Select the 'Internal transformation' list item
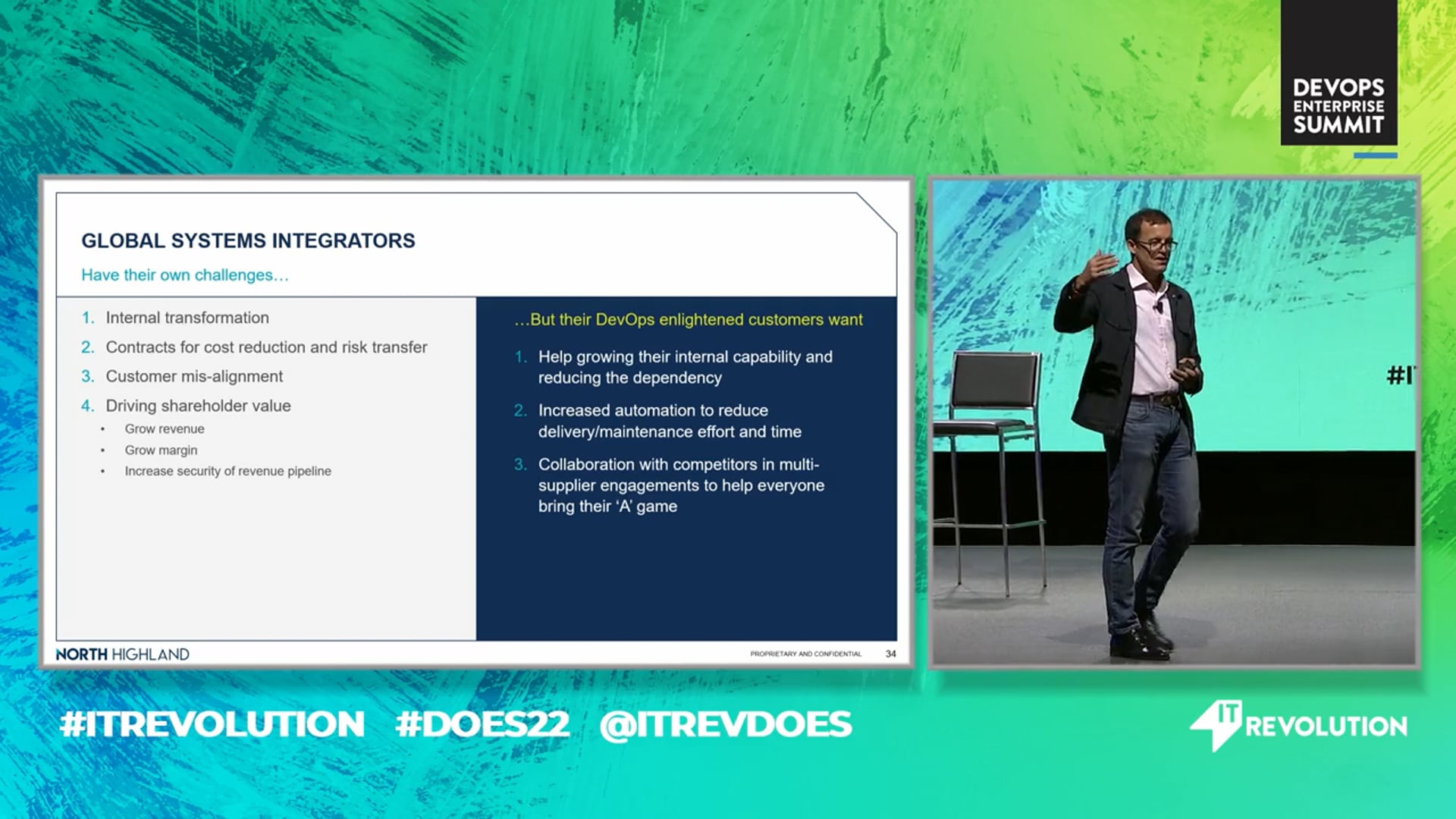The width and height of the screenshot is (1456, 819). pos(175,318)
